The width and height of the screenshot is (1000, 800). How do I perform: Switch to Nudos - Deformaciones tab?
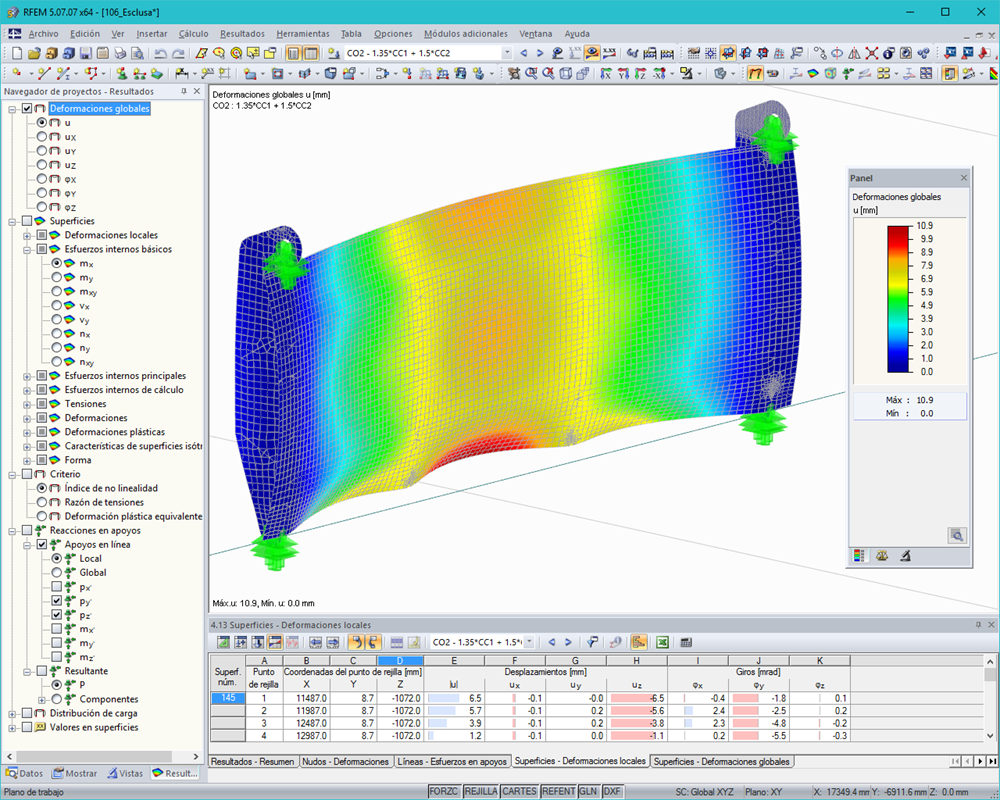[345, 761]
